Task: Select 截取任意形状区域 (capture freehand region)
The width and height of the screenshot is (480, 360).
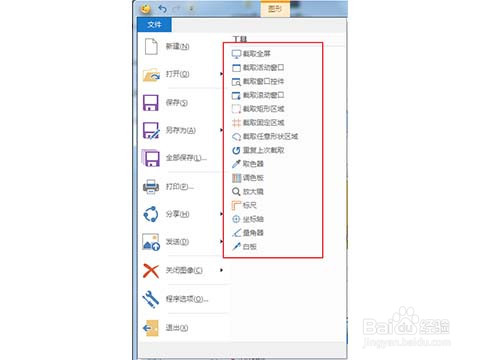Action: point(265,136)
